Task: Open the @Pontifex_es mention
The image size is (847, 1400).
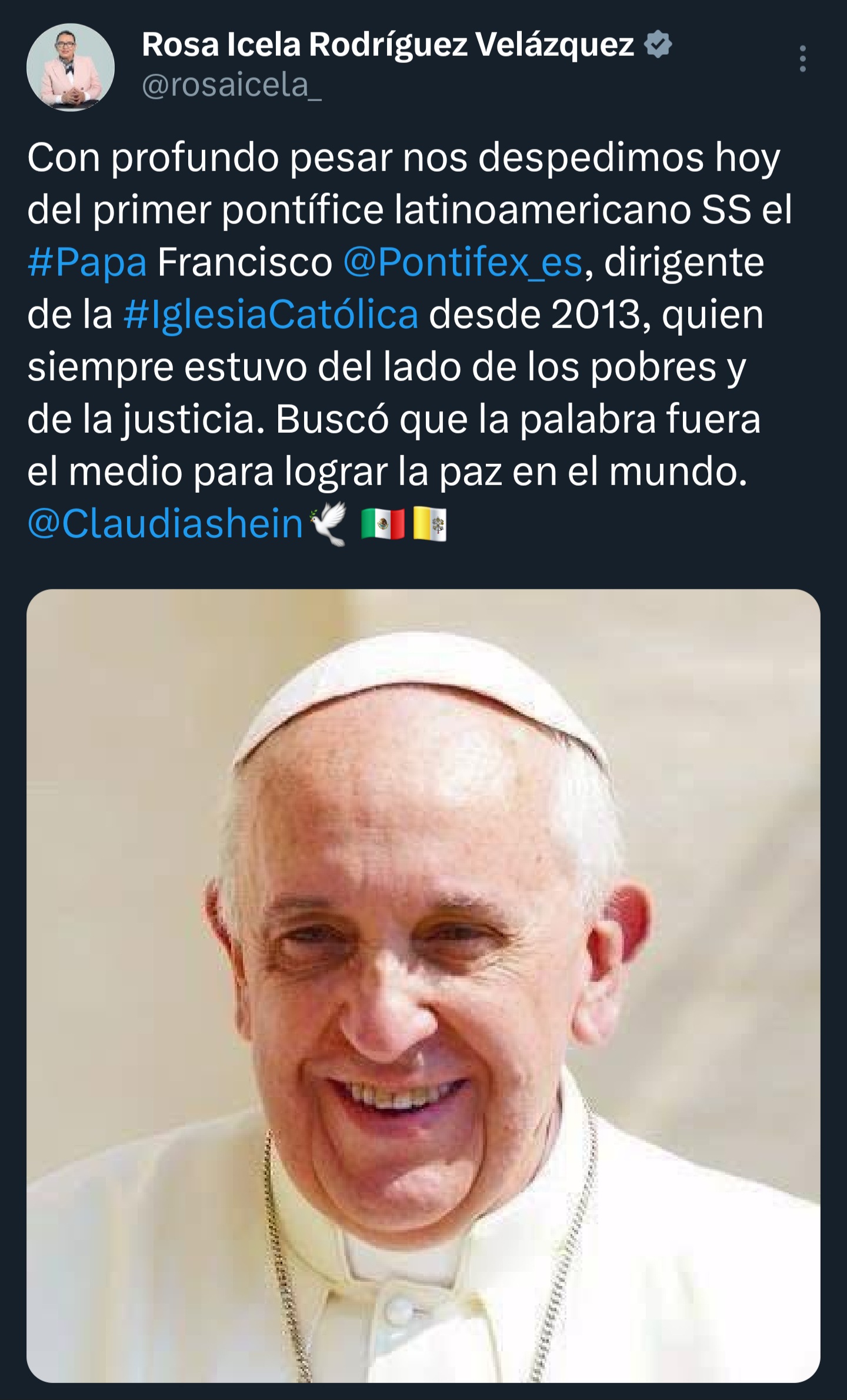Action: click(x=462, y=262)
